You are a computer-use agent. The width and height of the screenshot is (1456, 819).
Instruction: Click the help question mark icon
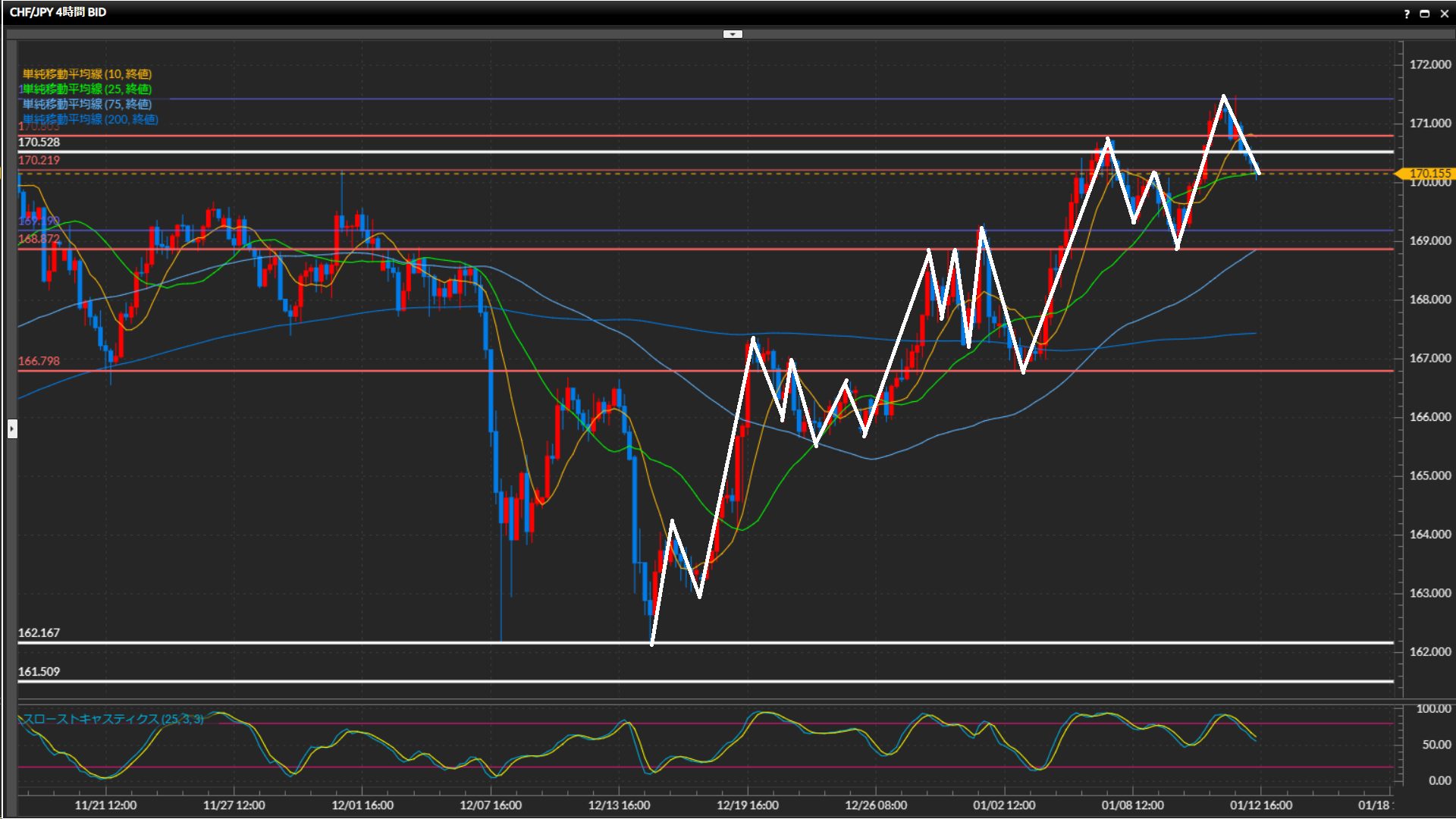pos(1407,14)
